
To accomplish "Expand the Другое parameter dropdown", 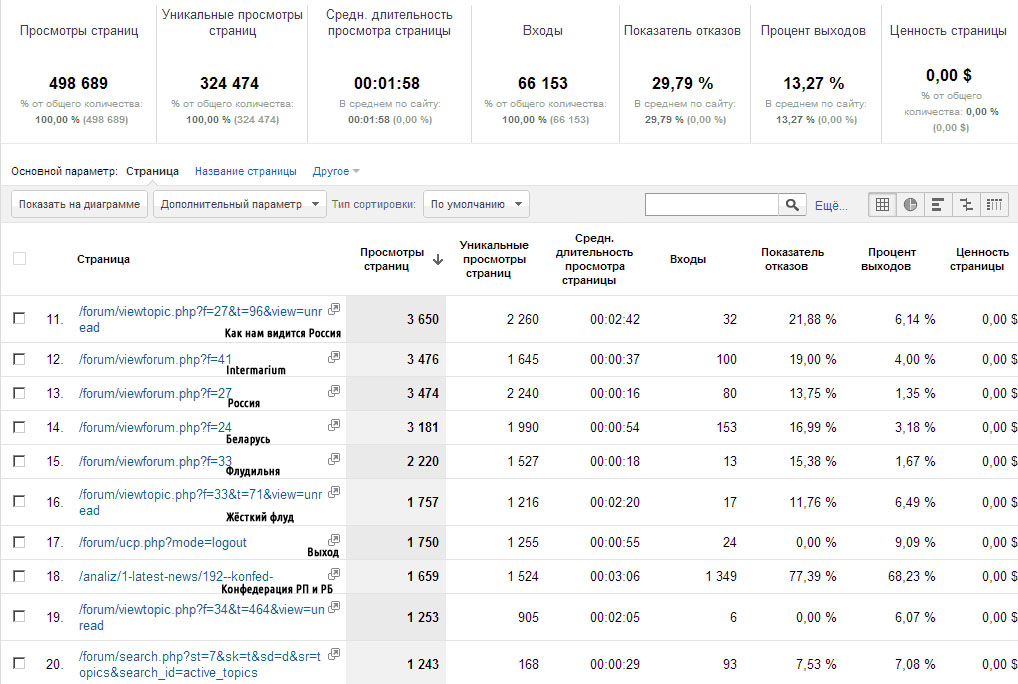I will tap(336, 171).
